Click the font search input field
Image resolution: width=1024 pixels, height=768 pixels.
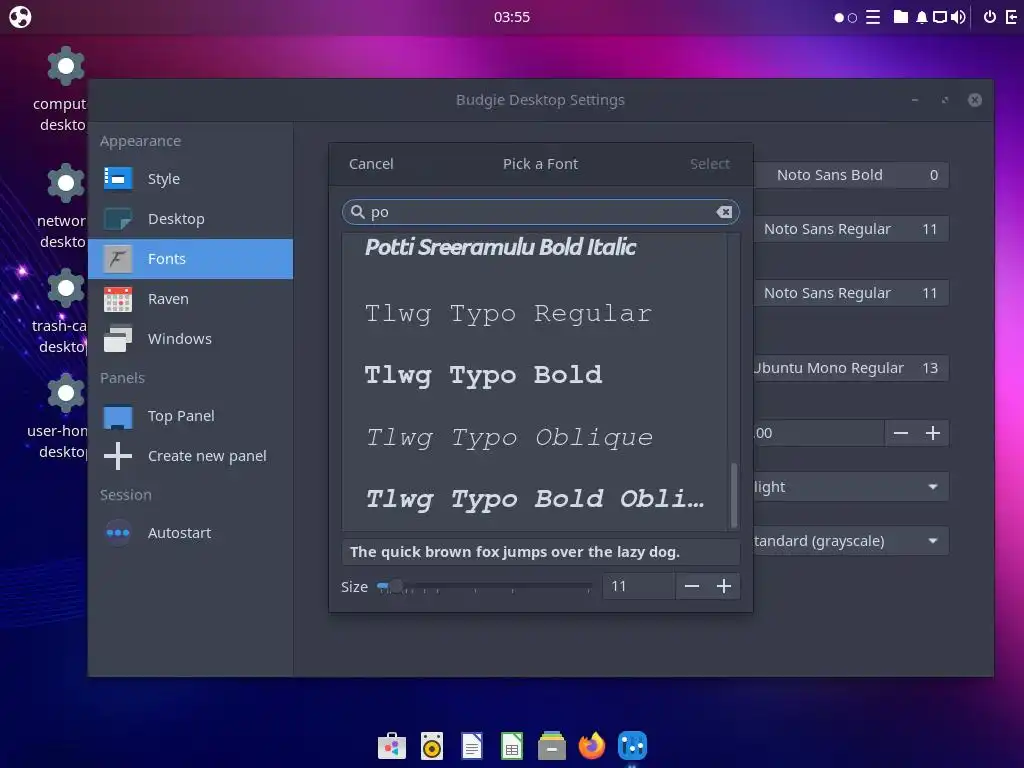click(540, 212)
